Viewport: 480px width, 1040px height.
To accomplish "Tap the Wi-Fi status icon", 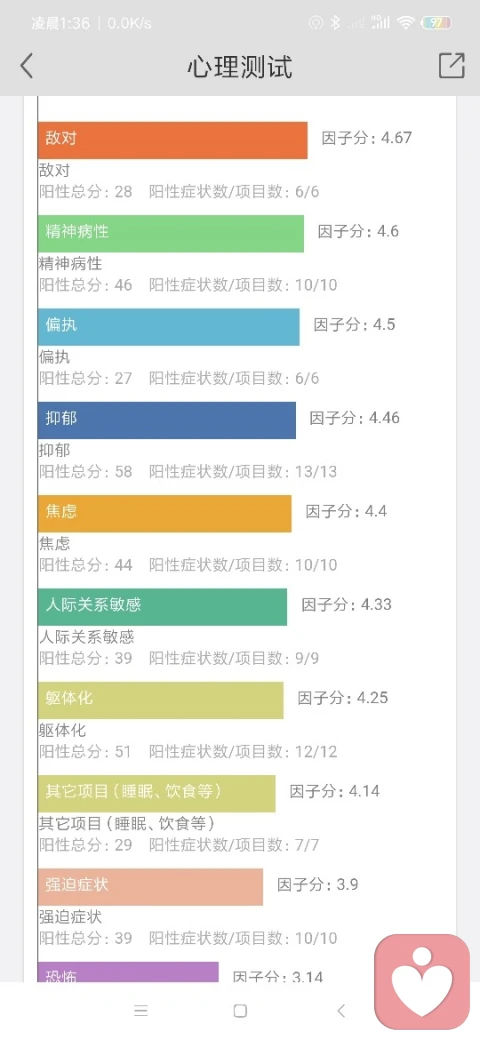I will click(405, 23).
